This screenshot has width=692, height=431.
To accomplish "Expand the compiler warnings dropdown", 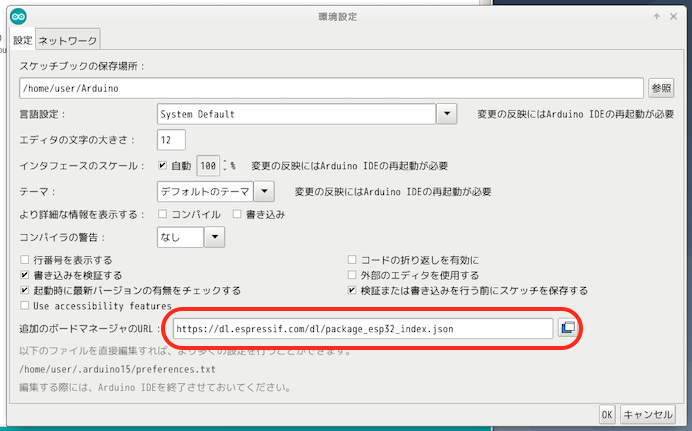I will point(217,237).
